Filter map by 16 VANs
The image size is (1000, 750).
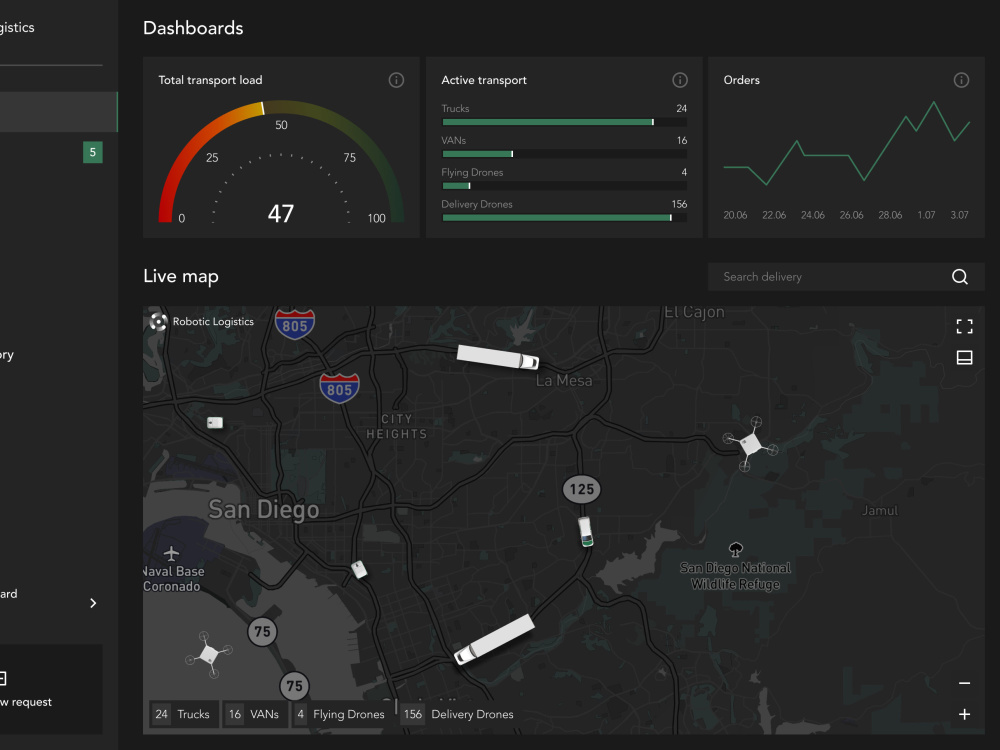pos(254,714)
